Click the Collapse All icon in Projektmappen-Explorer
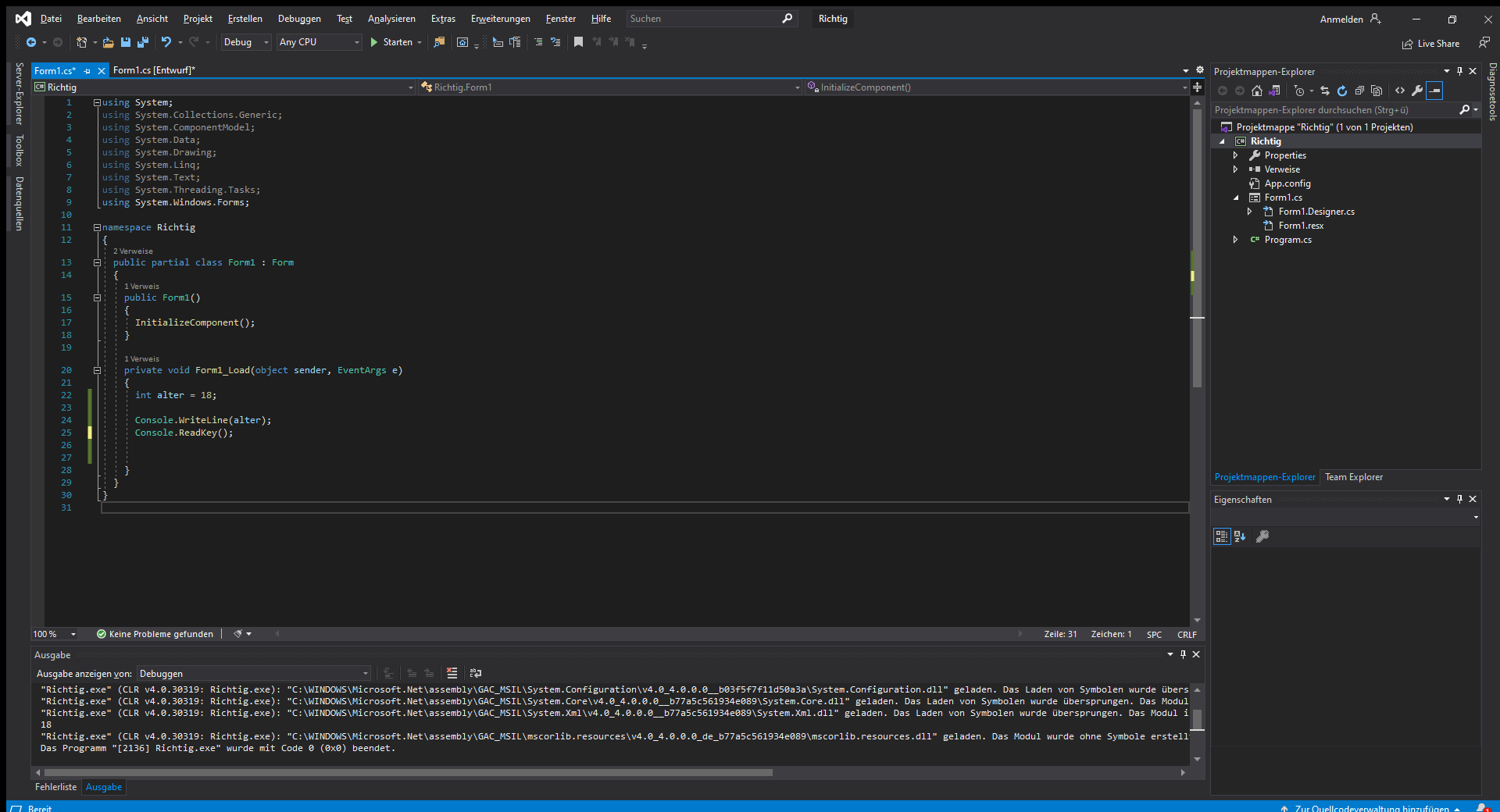 (x=1360, y=91)
